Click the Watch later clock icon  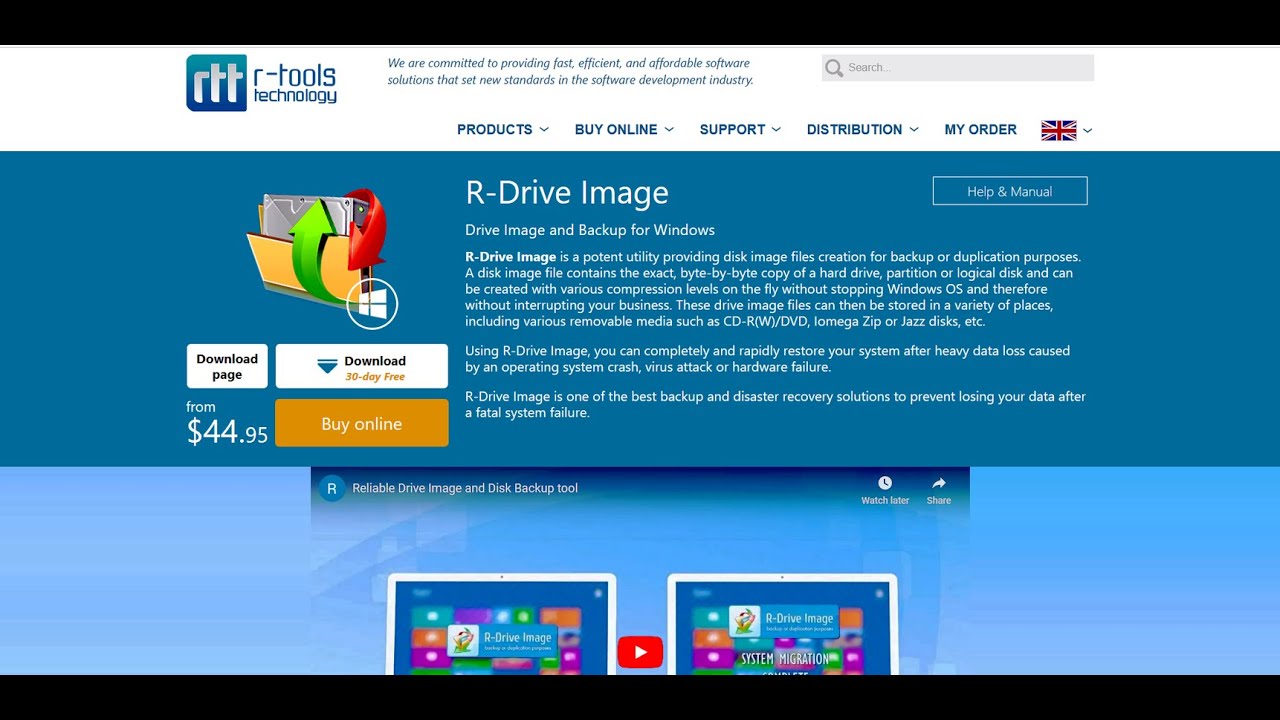point(885,484)
